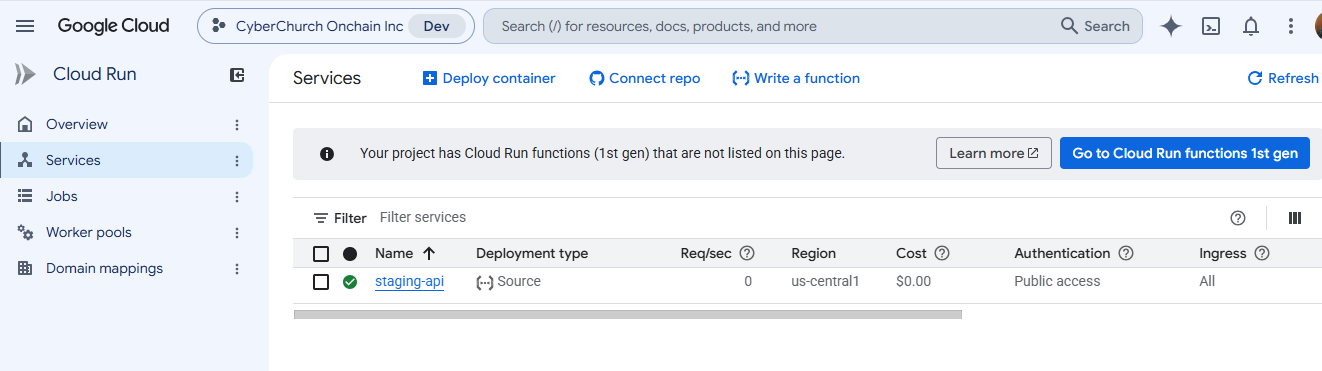The width and height of the screenshot is (1322, 371).
Task: Click the Deployment type column header
Action: [532, 254]
